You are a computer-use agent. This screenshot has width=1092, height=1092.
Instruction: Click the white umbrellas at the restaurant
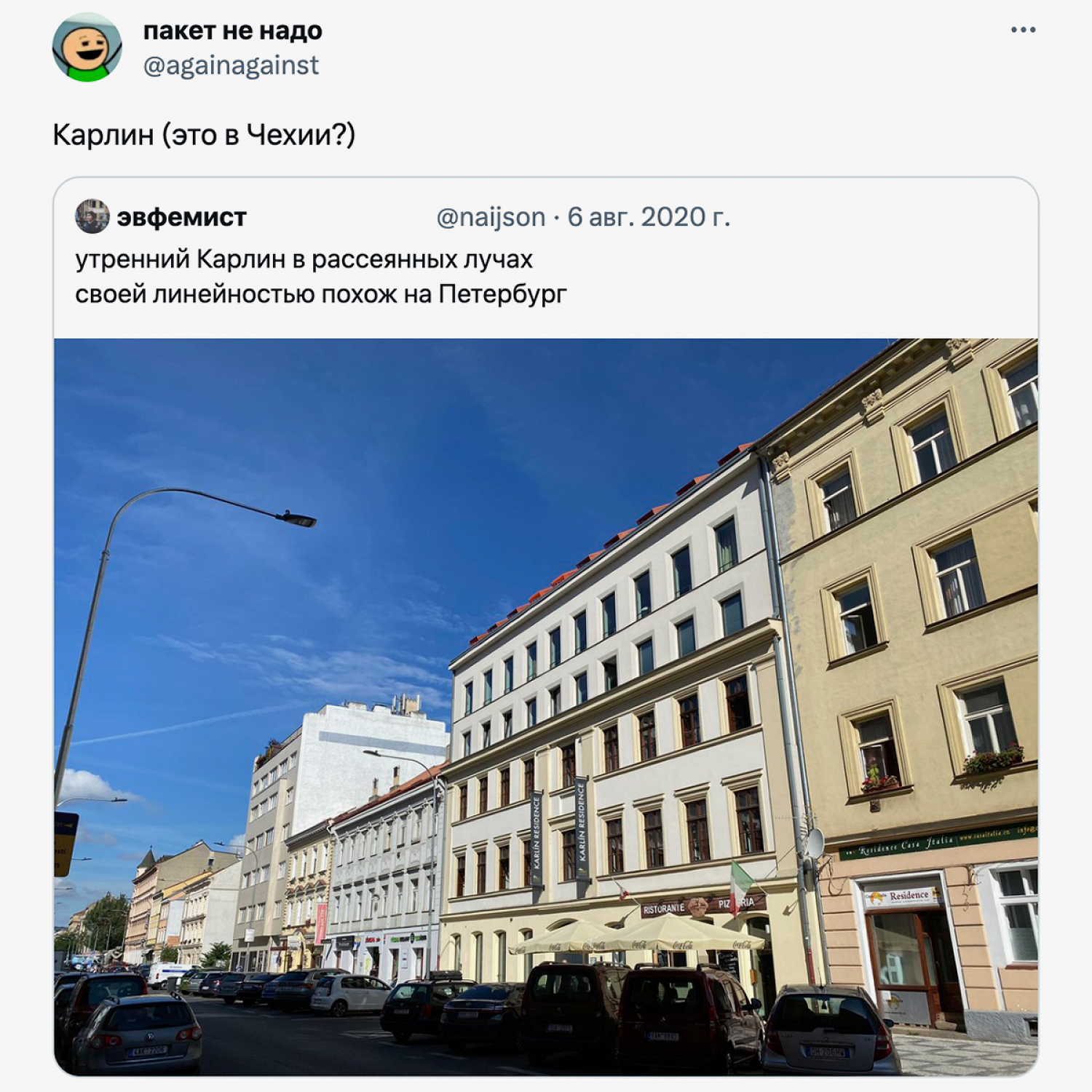637,936
